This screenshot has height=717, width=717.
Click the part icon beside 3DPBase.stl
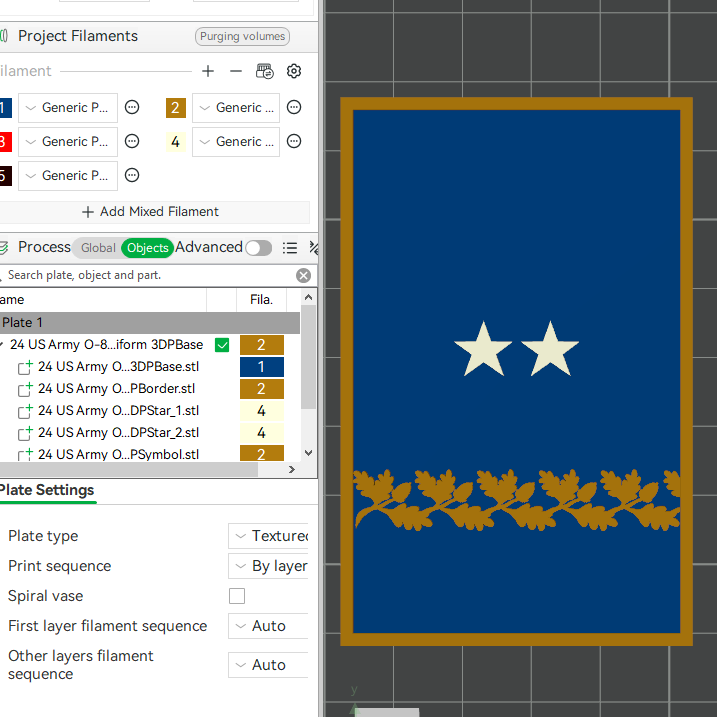coord(25,367)
